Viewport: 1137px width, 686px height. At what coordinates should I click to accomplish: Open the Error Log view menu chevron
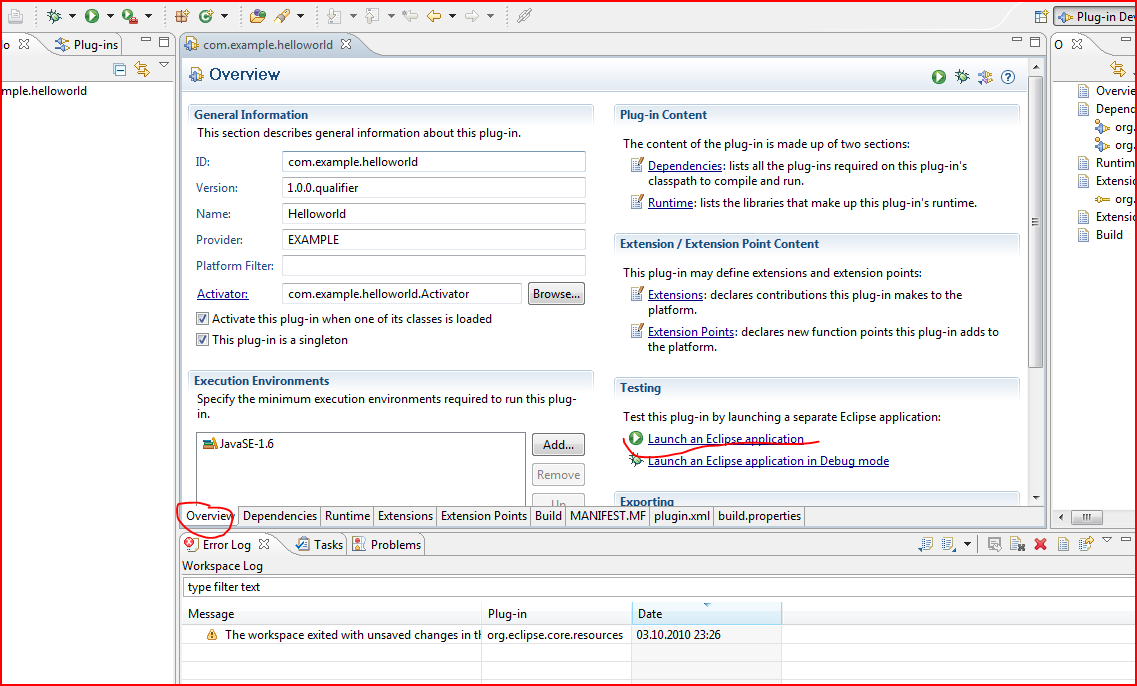click(1107, 541)
